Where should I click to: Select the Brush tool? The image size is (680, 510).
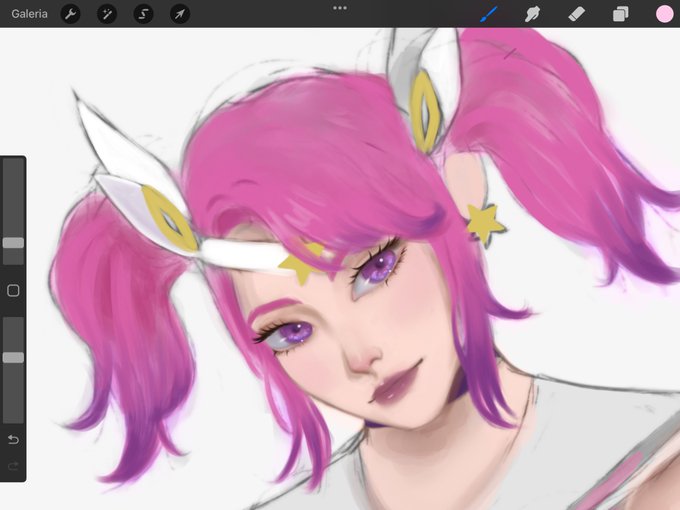(489, 14)
